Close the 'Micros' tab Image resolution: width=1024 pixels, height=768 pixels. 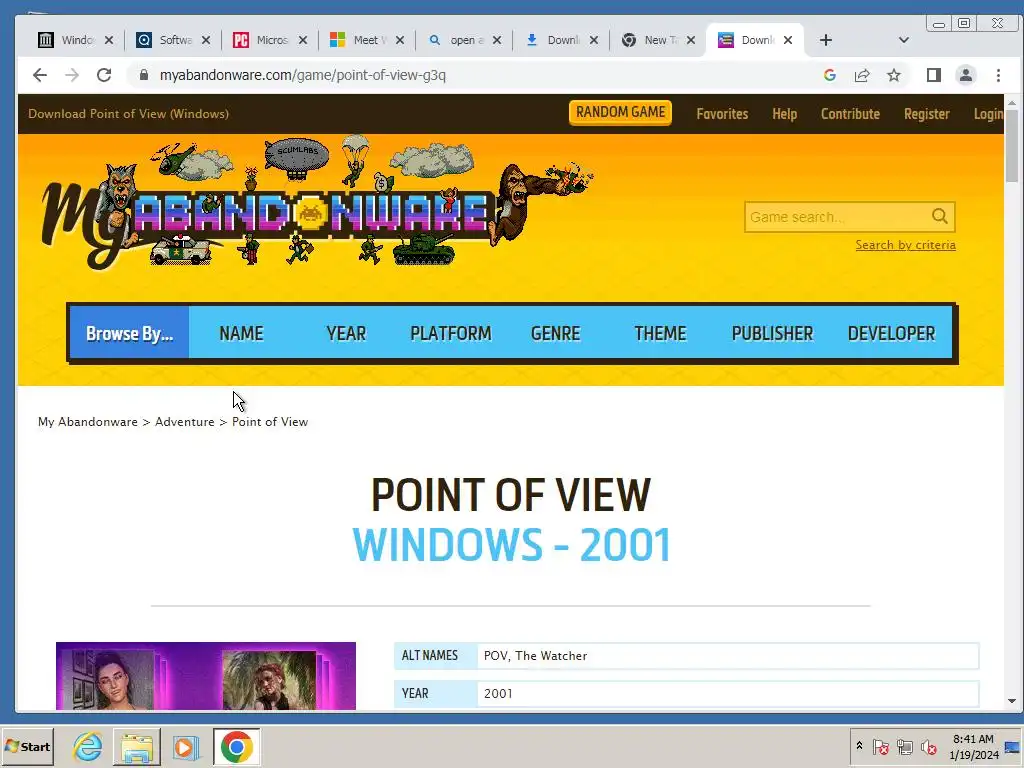point(303,40)
